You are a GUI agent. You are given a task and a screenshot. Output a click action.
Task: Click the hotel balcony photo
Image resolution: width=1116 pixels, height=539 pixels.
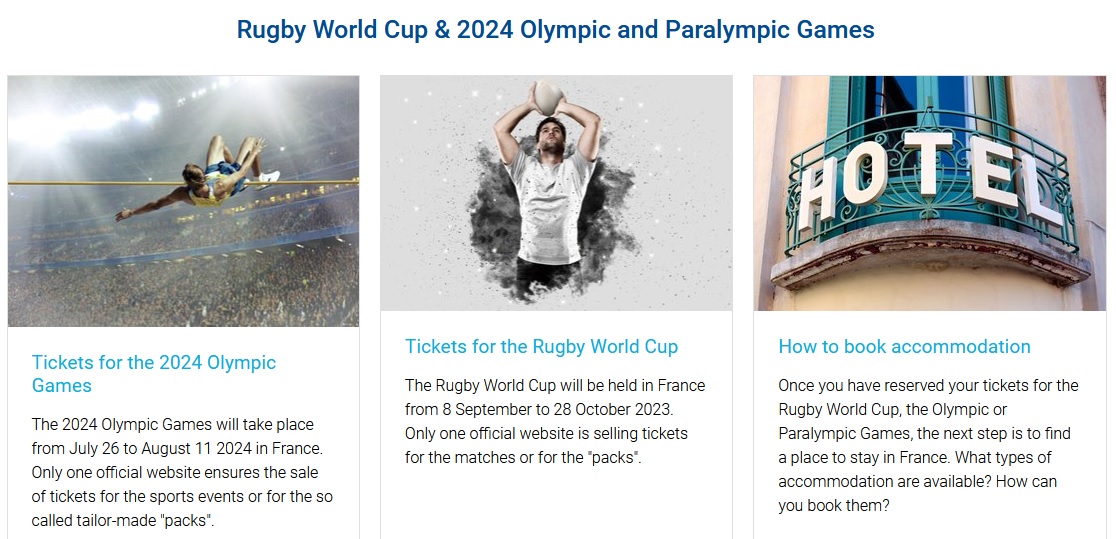930,193
